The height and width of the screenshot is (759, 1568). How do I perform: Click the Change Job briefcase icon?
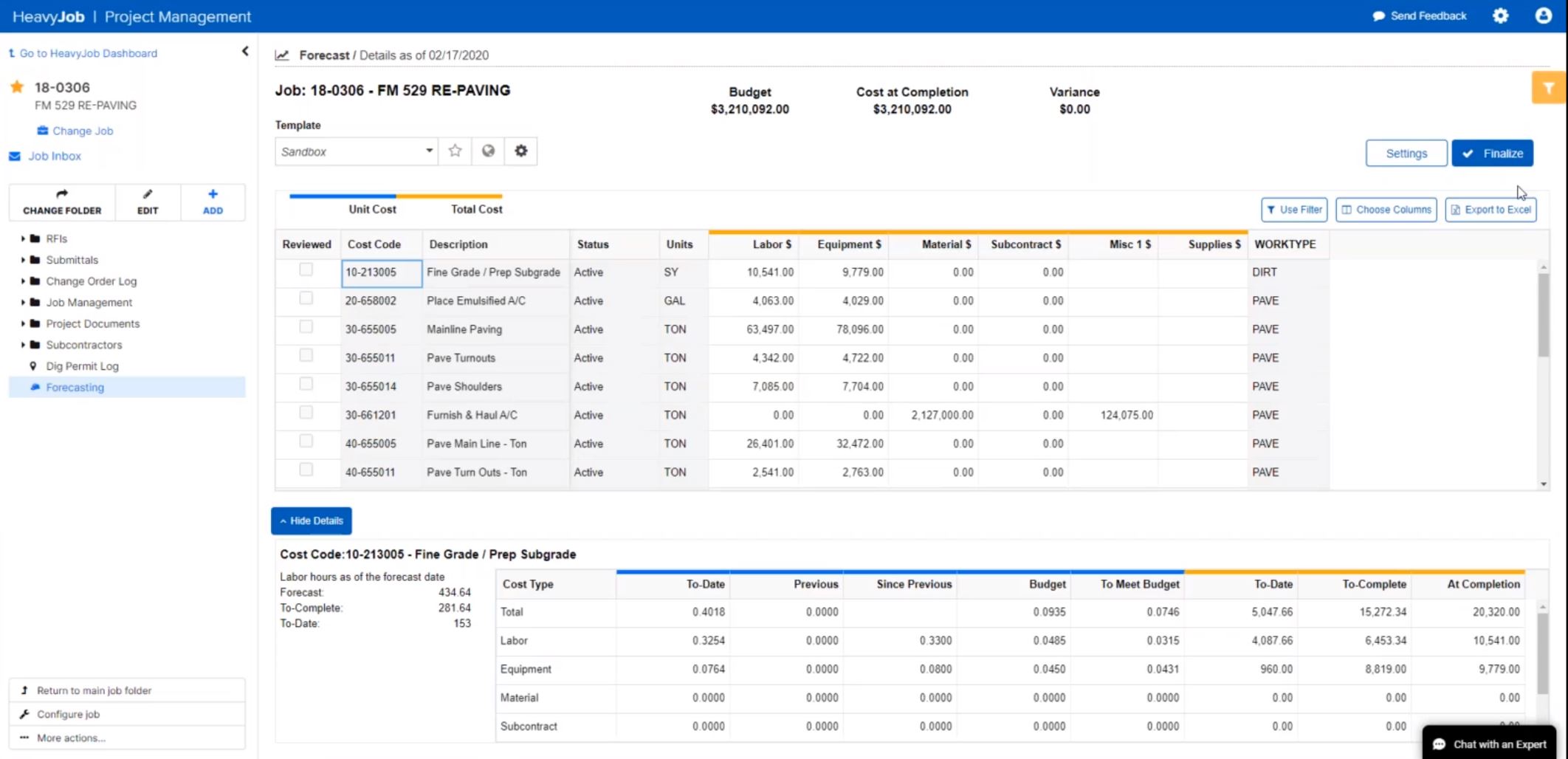coord(43,131)
